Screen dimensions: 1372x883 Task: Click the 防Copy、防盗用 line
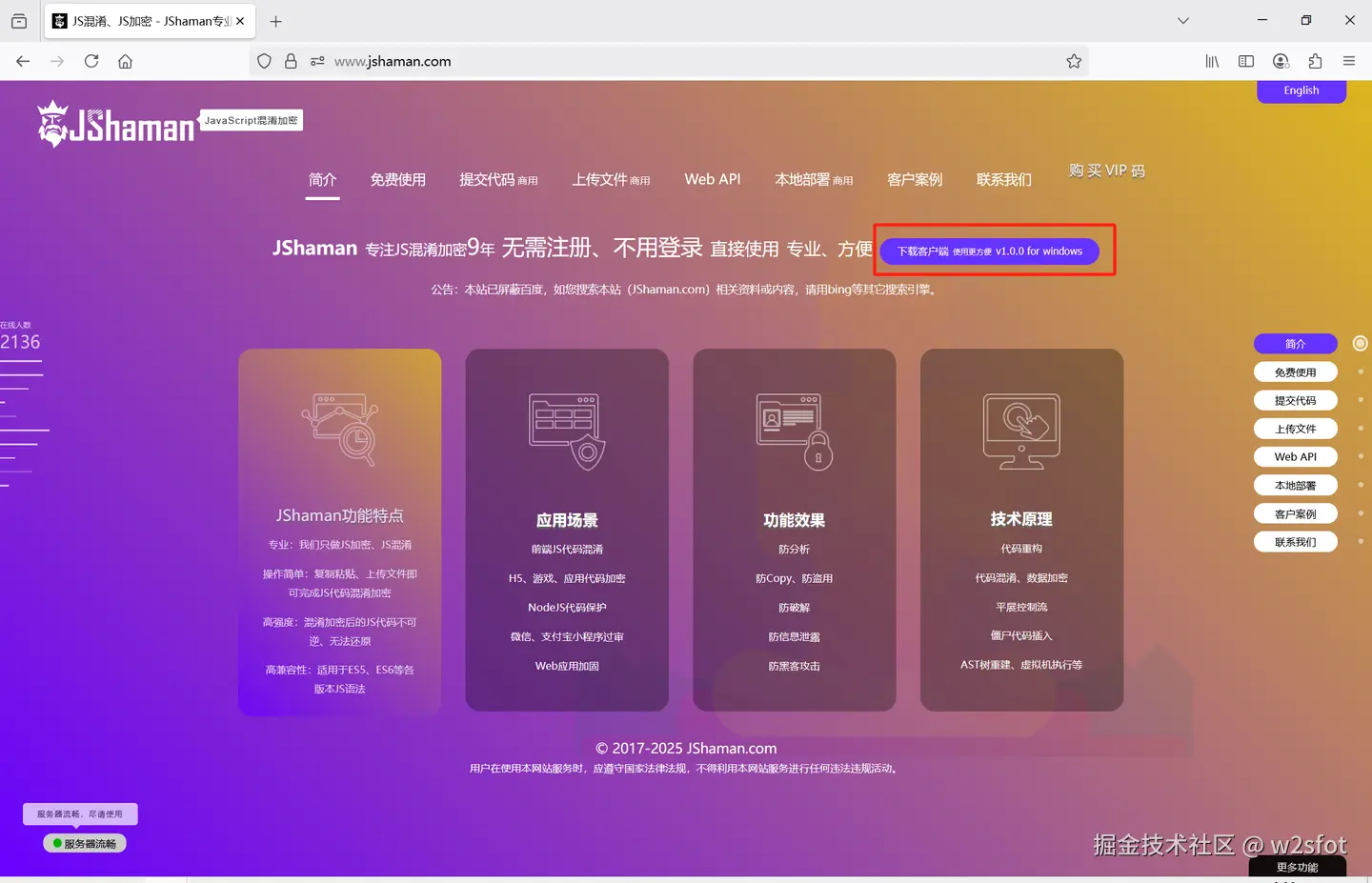(794, 578)
